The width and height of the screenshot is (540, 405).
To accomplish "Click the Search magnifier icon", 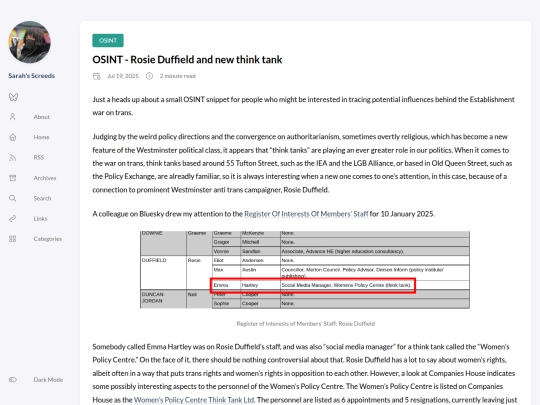I will pyautogui.click(x=13, y=198).
